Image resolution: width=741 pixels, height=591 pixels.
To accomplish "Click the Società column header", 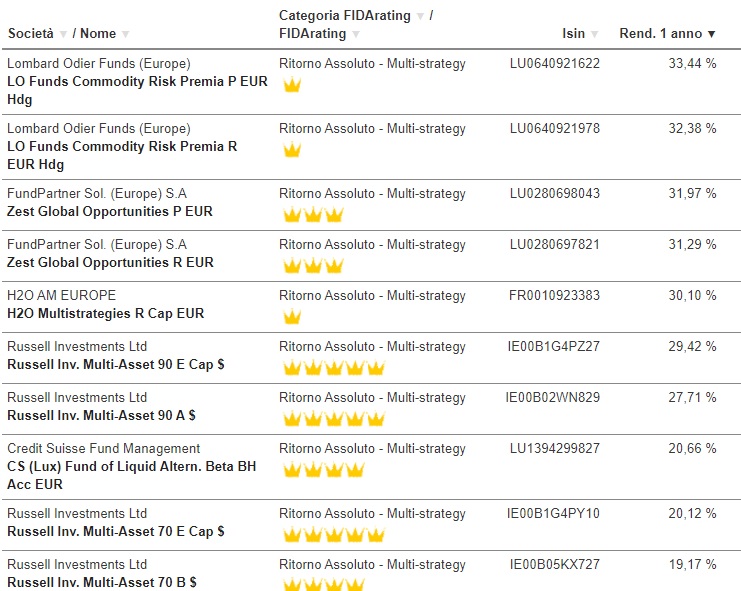I will [31, 34].
